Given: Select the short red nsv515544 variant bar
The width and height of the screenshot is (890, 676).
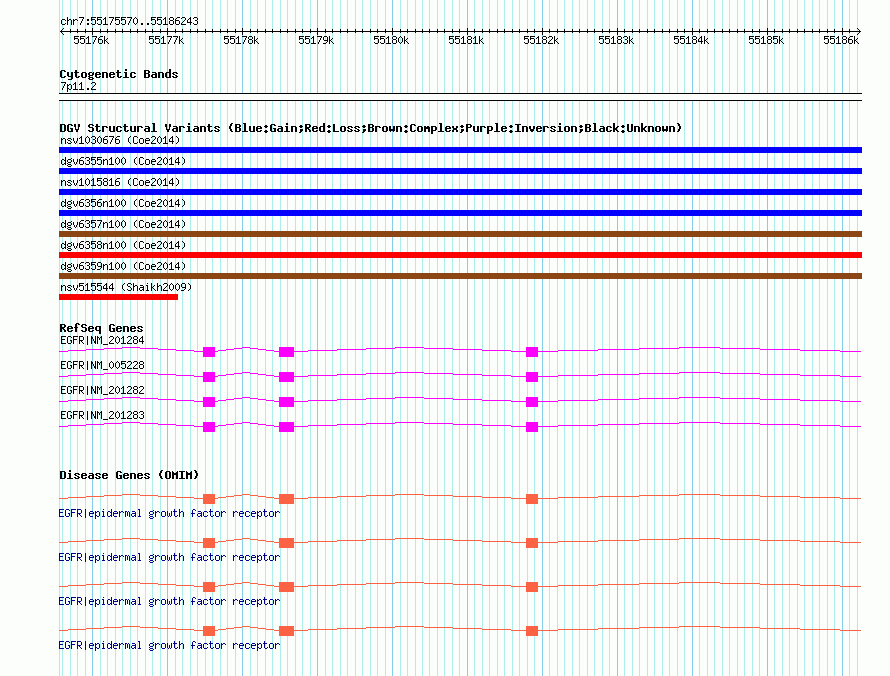Looking at the screenshot, I should tap(119, 297).
